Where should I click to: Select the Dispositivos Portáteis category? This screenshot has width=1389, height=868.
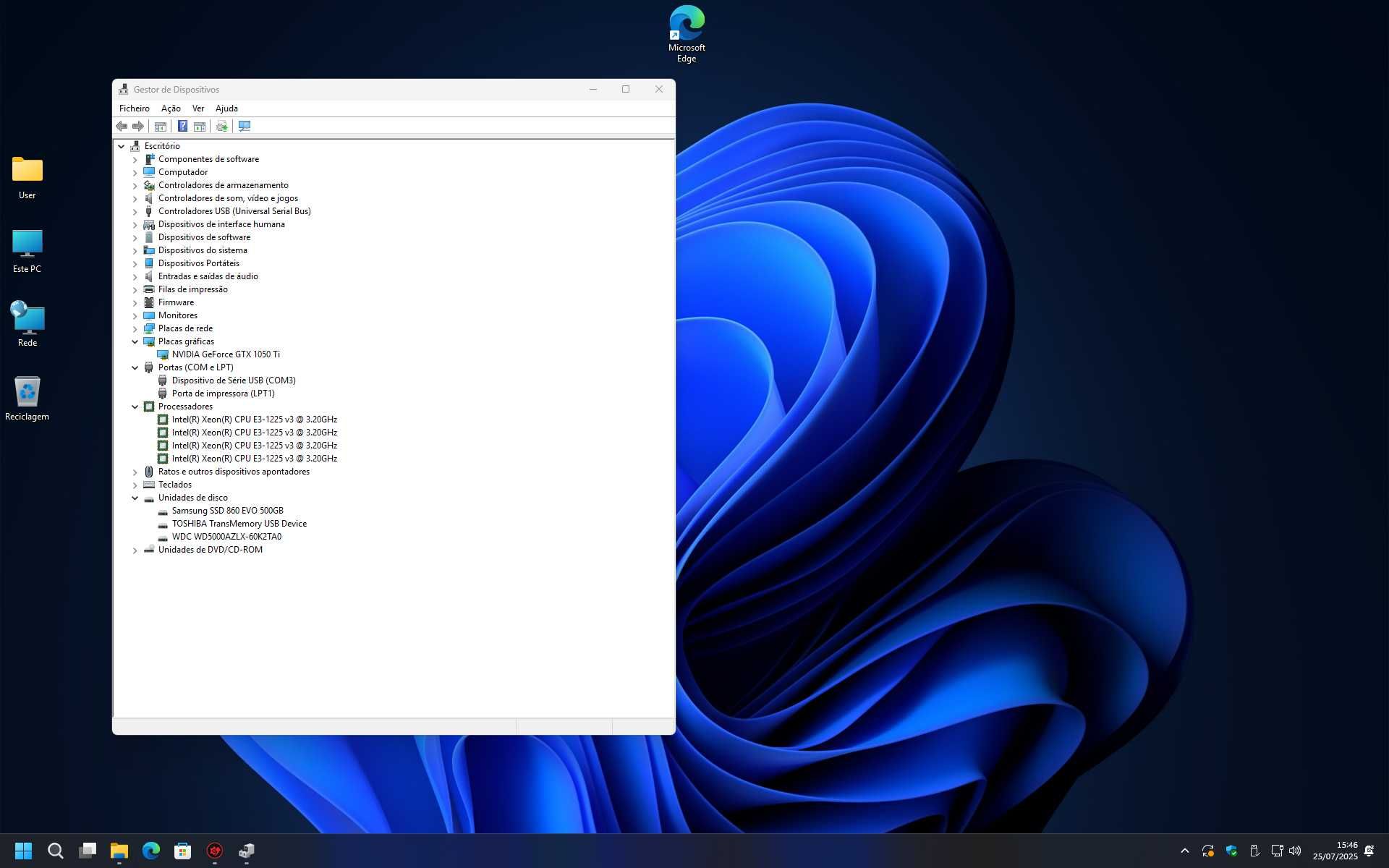point(199,263)
